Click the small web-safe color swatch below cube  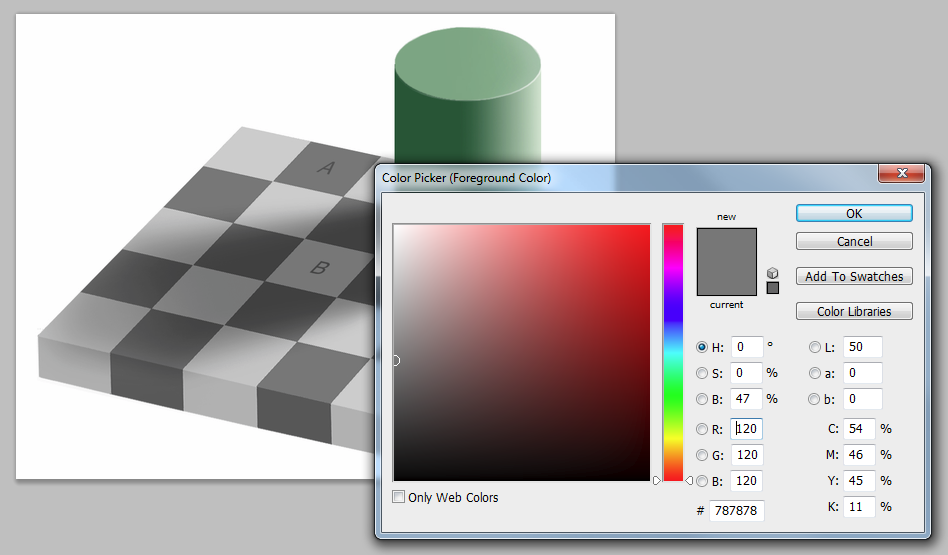(772, 288)
